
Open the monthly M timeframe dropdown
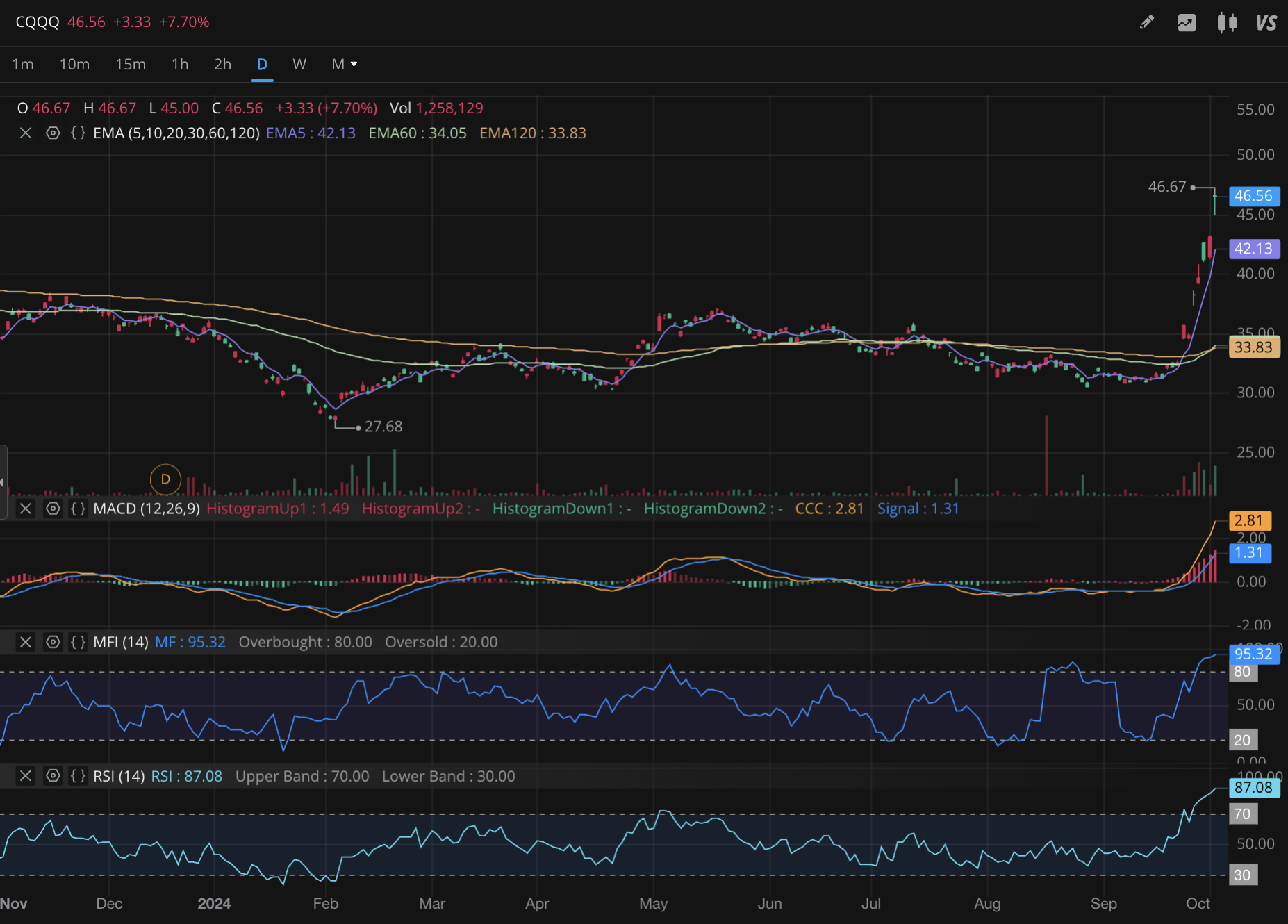click(344, 64)
